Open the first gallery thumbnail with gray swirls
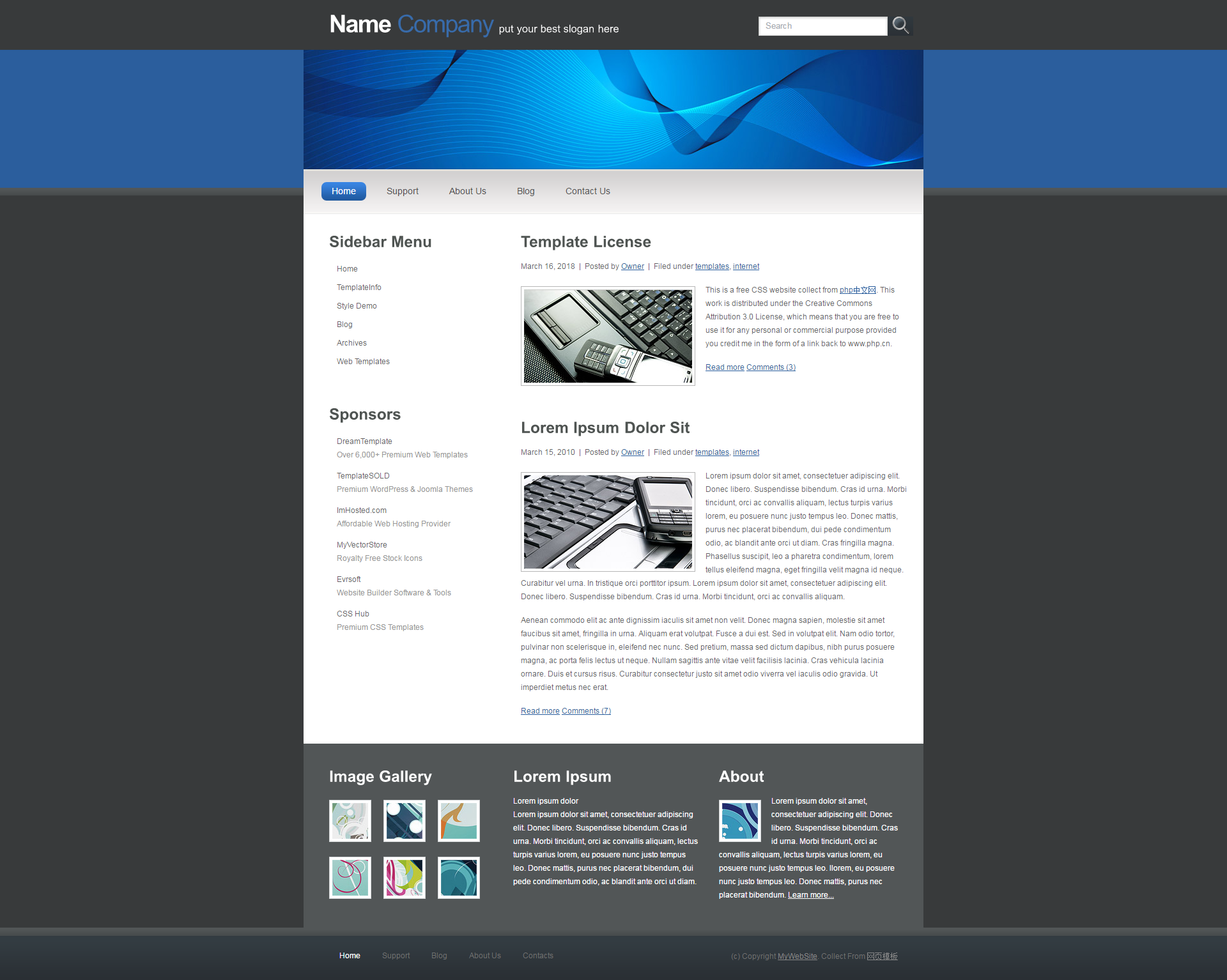 [x=350, y=821]
